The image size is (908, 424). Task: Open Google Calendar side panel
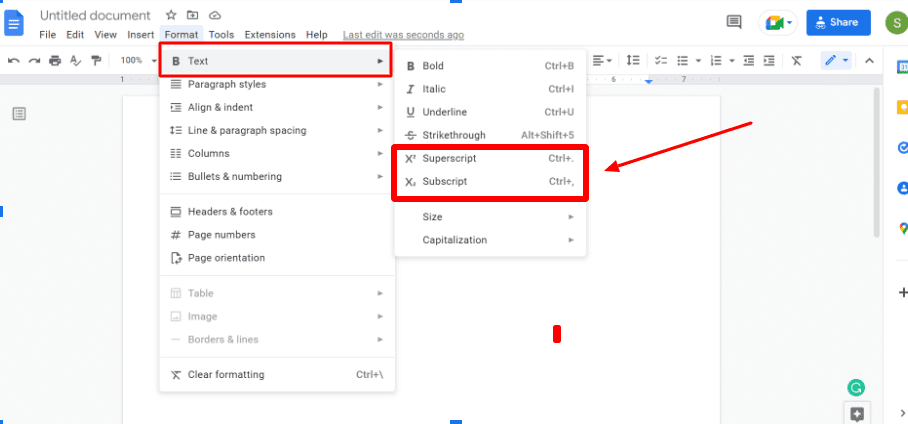(902, 66)
